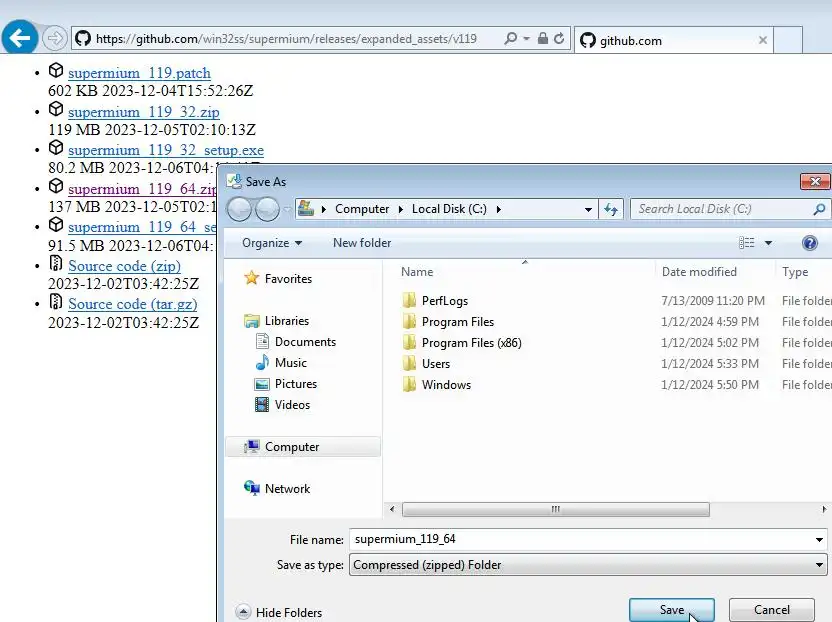Open the Save as type combo box
The width and height of the screenshot is (832, 622).
coord(588,565)
